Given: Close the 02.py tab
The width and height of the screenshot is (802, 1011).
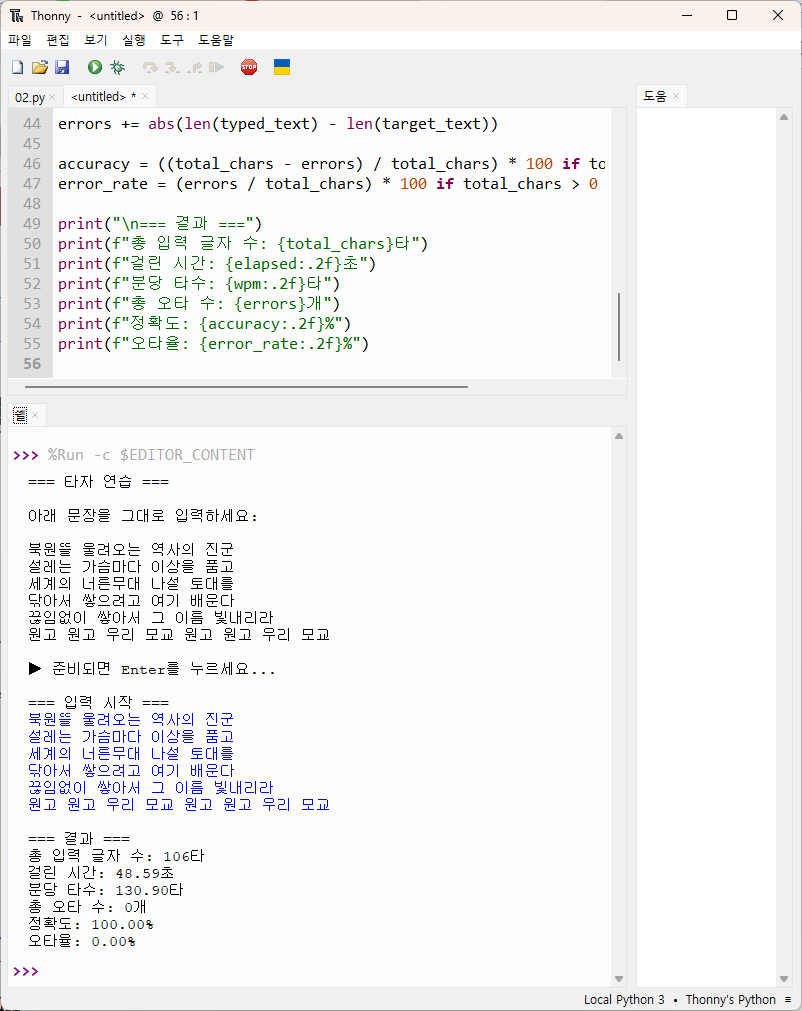Looking at the screenshot, I should coord(52,97).
